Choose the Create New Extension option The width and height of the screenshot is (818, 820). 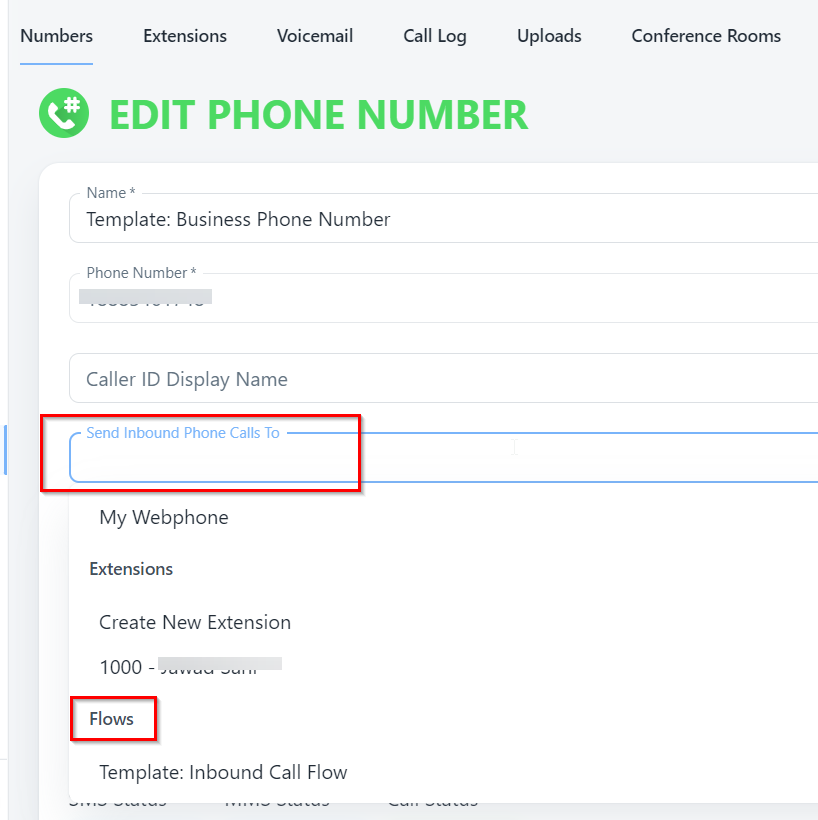[x=195, y=622]
